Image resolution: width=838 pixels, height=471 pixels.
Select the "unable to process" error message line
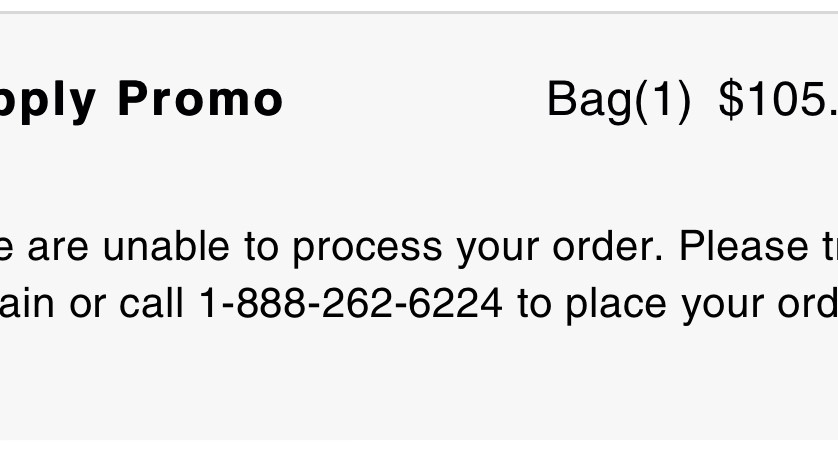[x=419, y=246]
